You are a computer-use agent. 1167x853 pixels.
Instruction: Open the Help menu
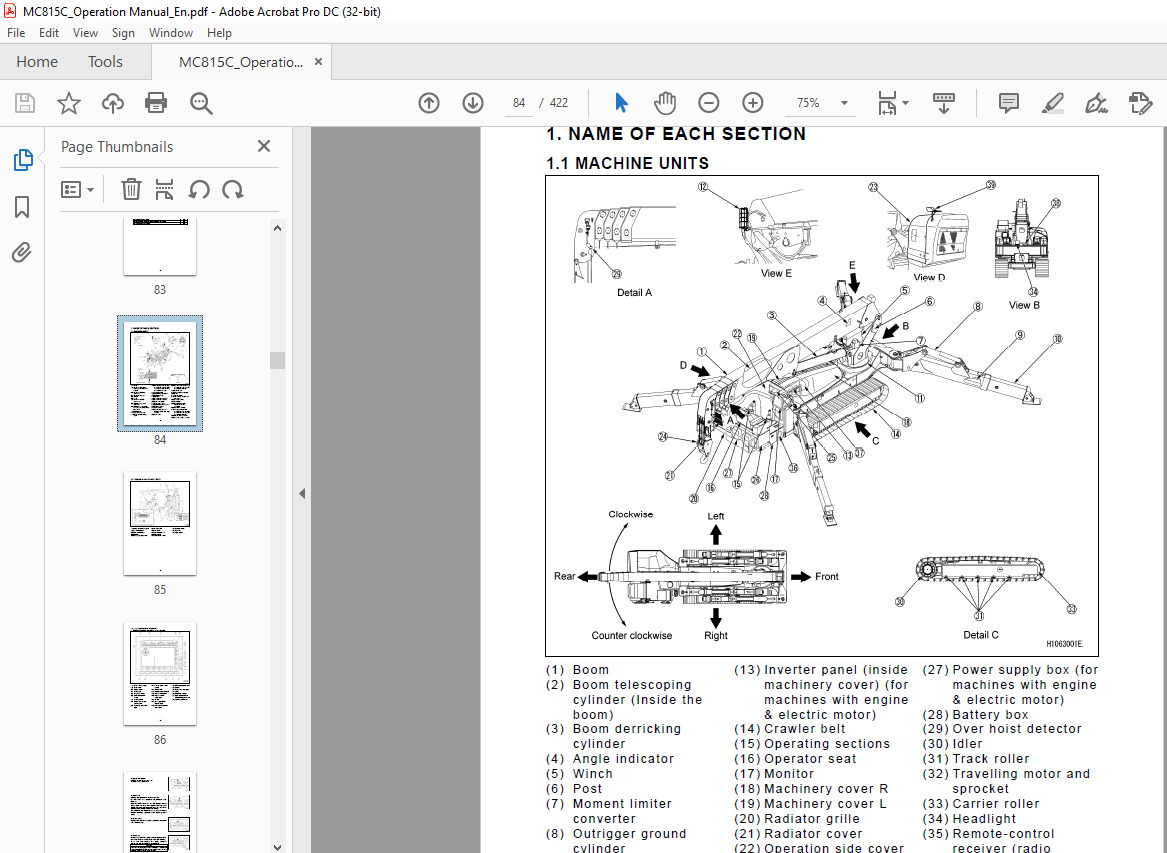pyautogui.click(x=219, y=33)
